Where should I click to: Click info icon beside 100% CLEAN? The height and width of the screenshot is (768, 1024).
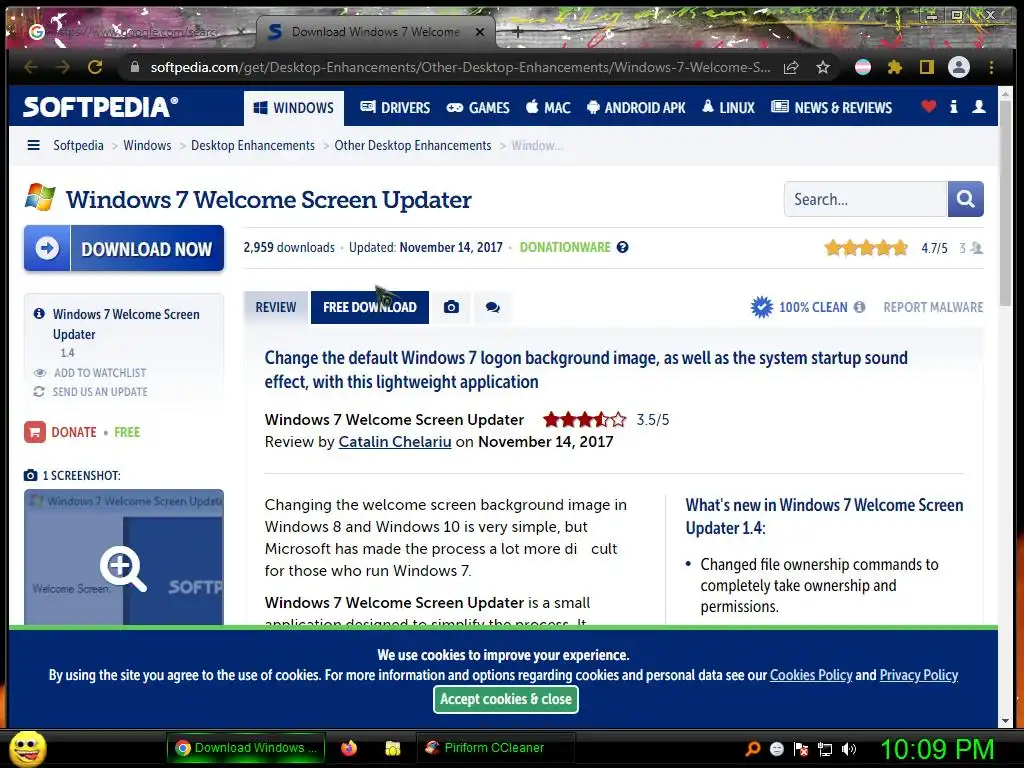point(859,307)
